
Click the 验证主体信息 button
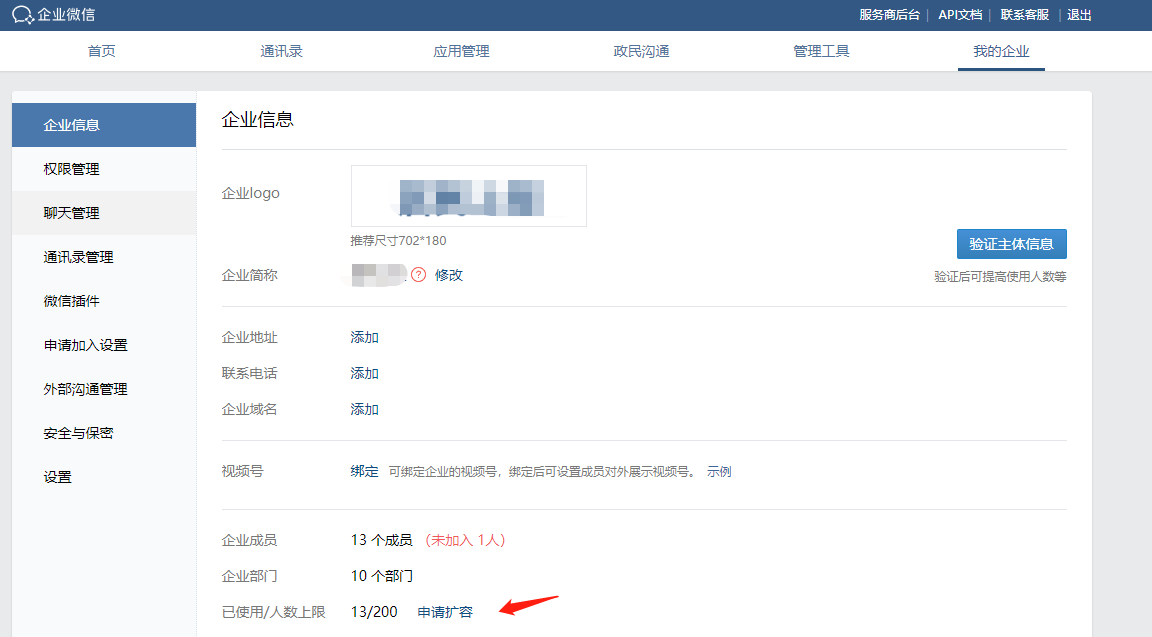[x=1011, y=244]
